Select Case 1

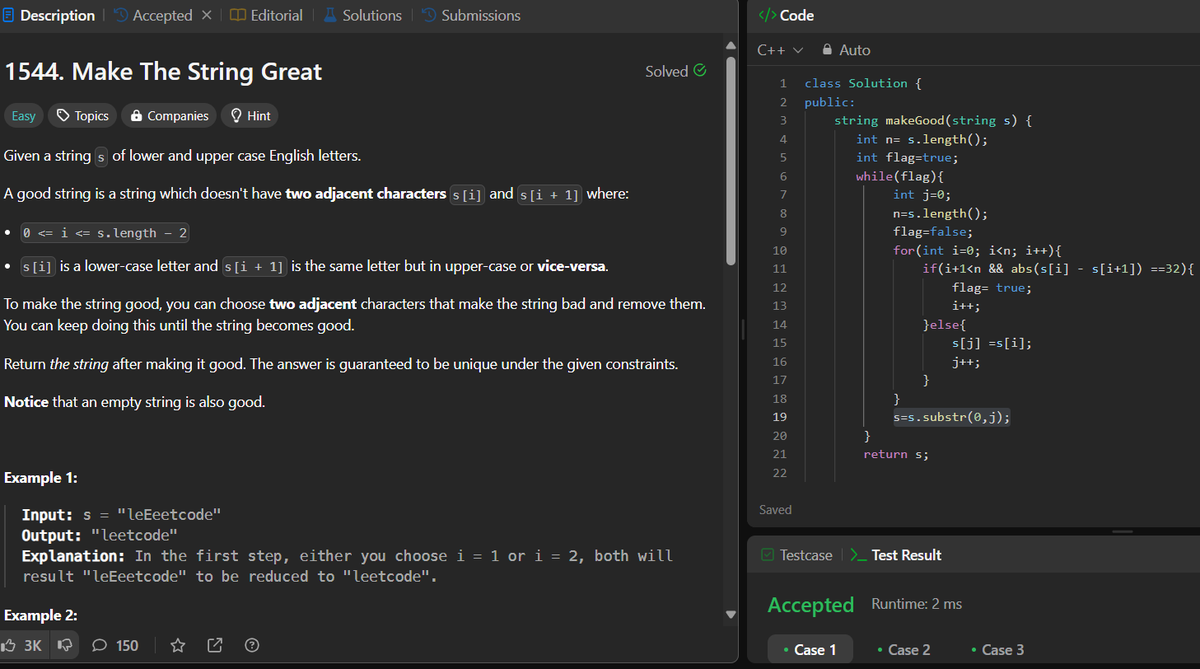[810, 649]
